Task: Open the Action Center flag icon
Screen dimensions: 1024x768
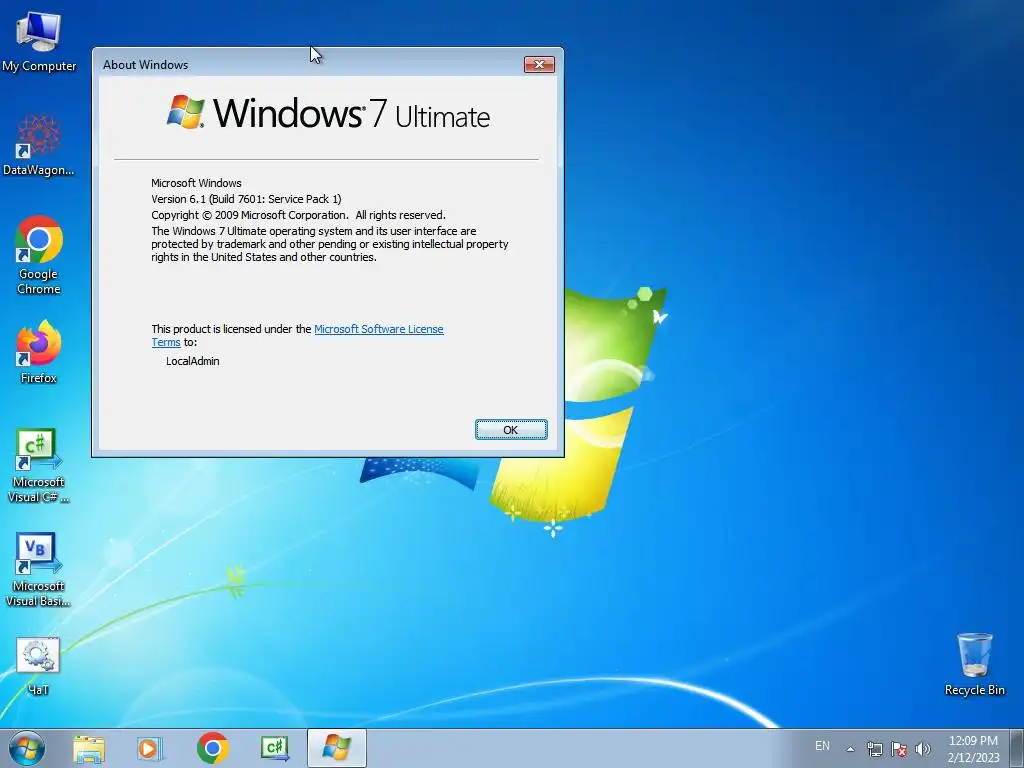Action: (x=899, y=749)
